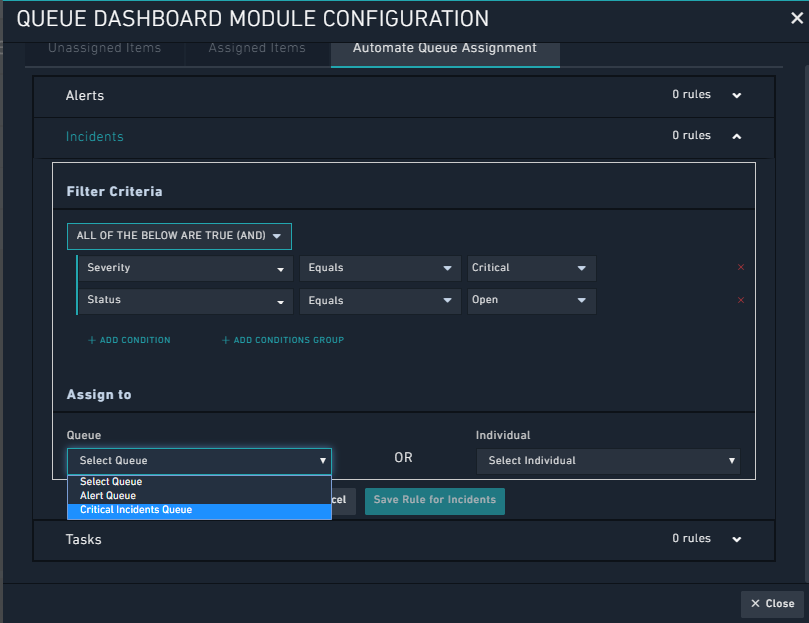The width and height of the screenshot is (809, 623).
Task: Collapse the Incidents section chevron
Action: point(736,136)
